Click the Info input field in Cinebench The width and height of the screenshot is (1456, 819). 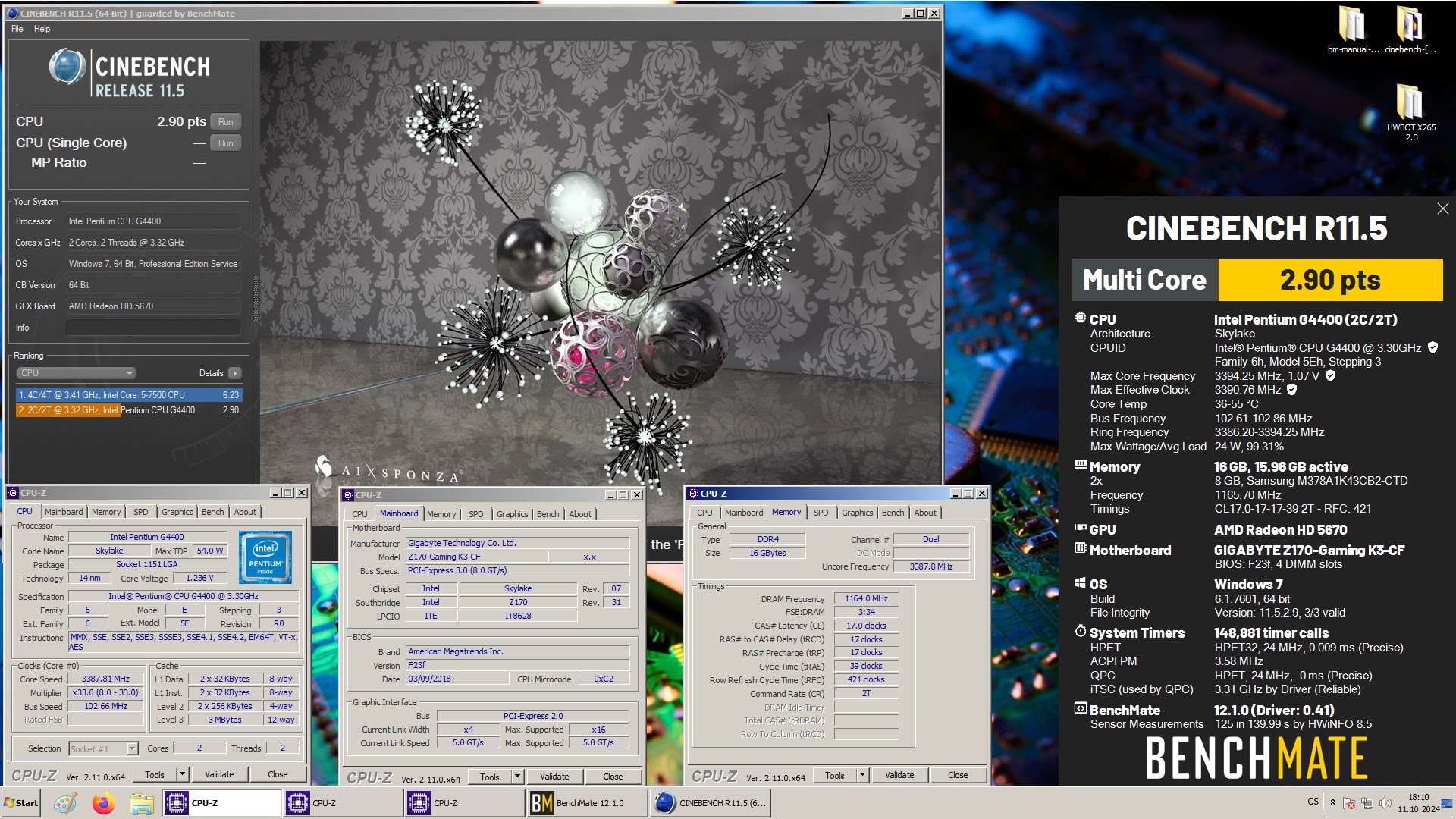pos(152,328)
